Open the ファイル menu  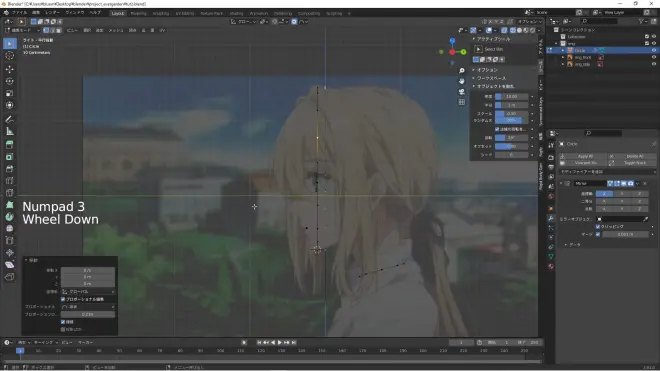click(19, 13)
